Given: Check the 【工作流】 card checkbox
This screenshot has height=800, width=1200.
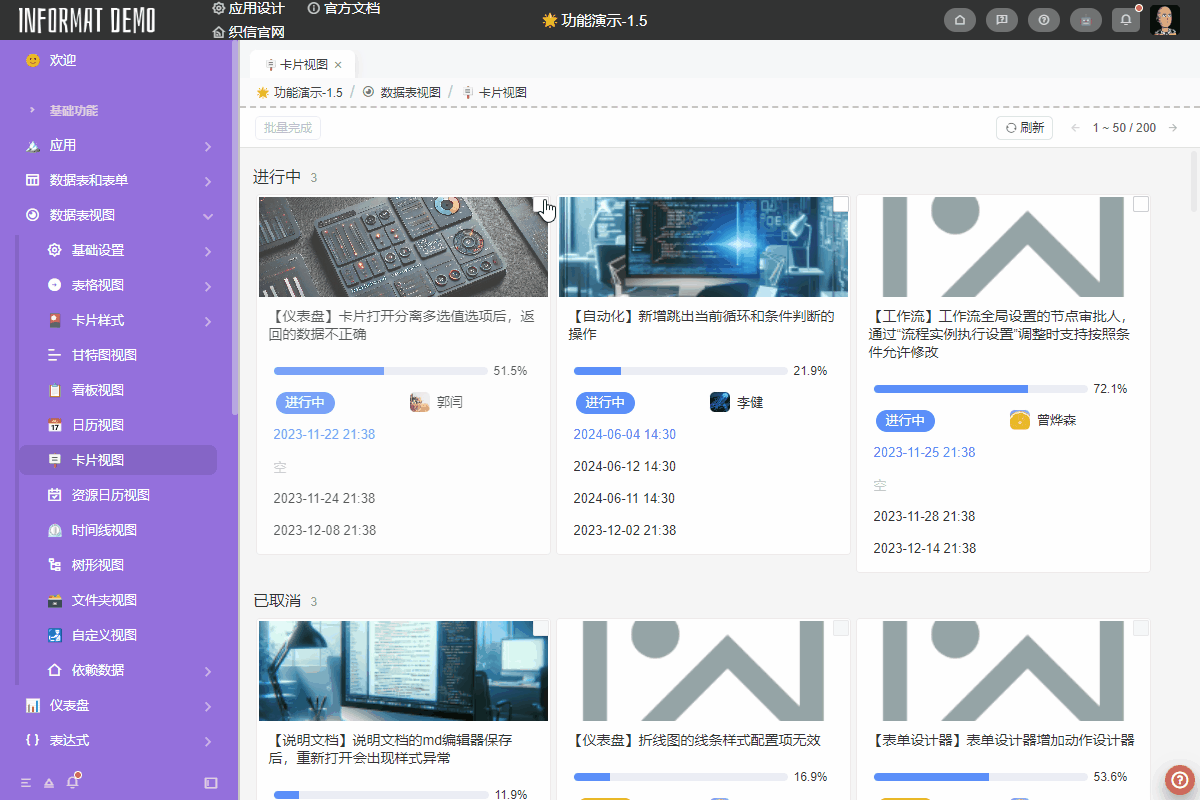Looking at the screenshot, I should (x=1139, y=203).
